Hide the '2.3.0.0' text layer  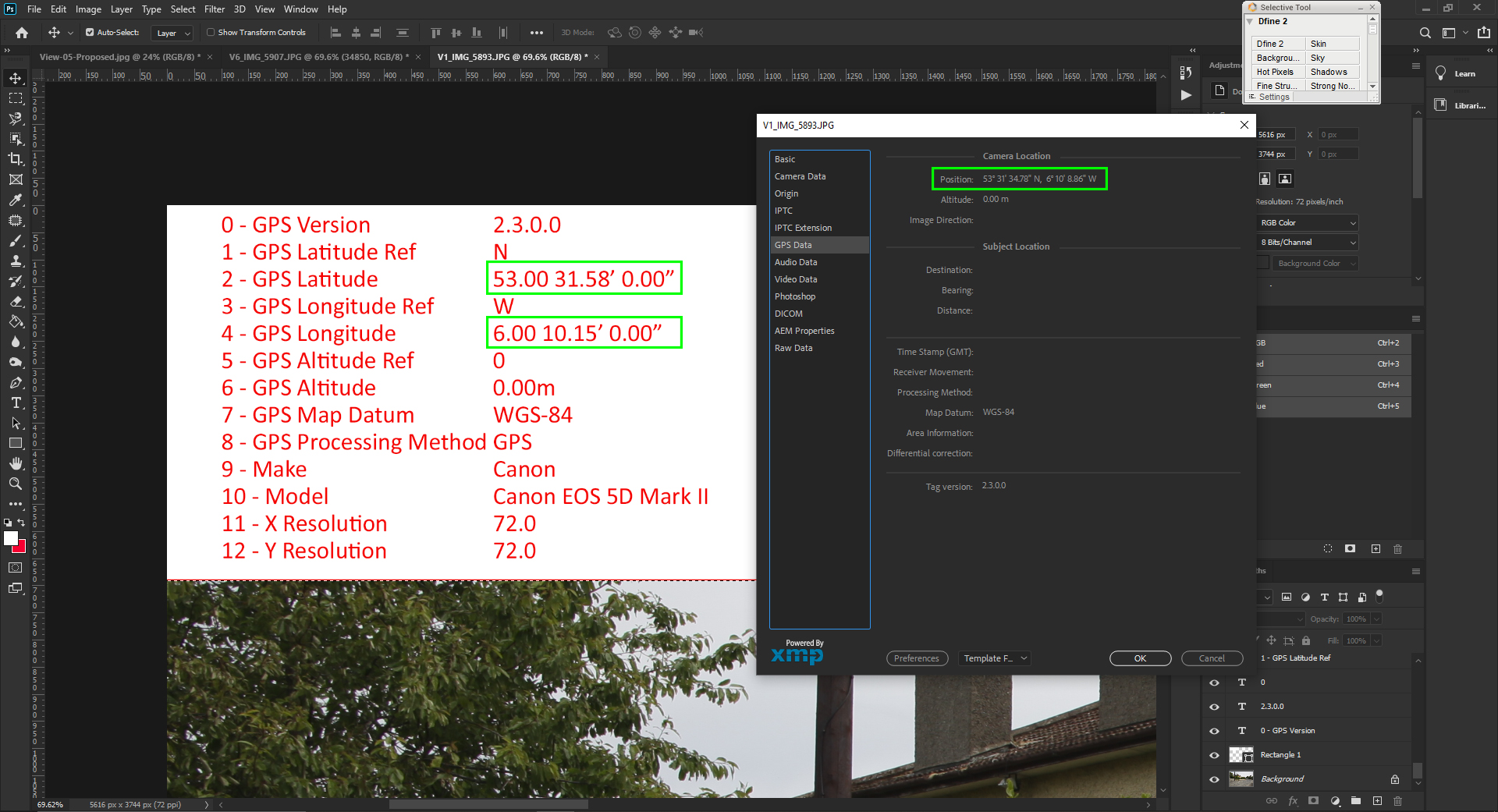(1214, 707)
